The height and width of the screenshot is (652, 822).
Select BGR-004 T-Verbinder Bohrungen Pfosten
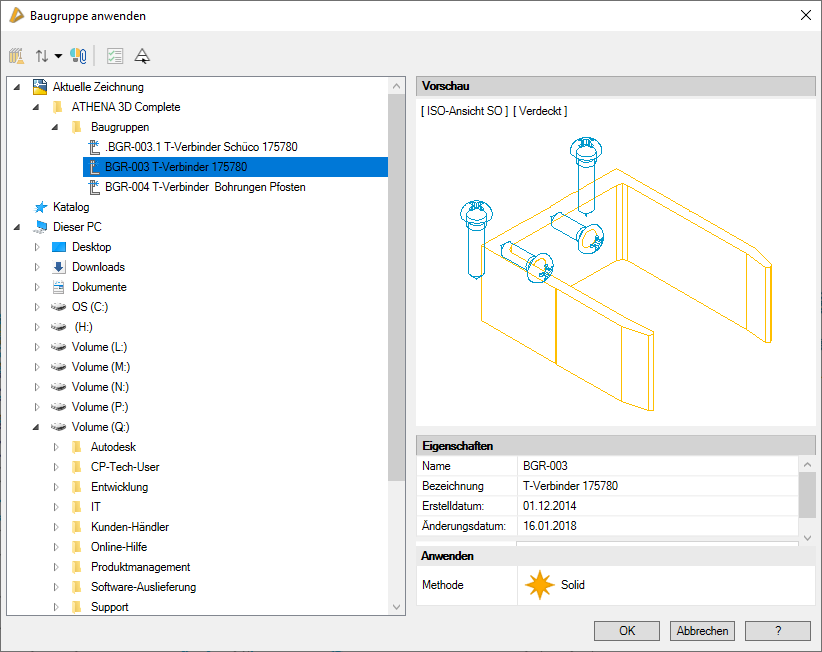[x=204, y=187]
